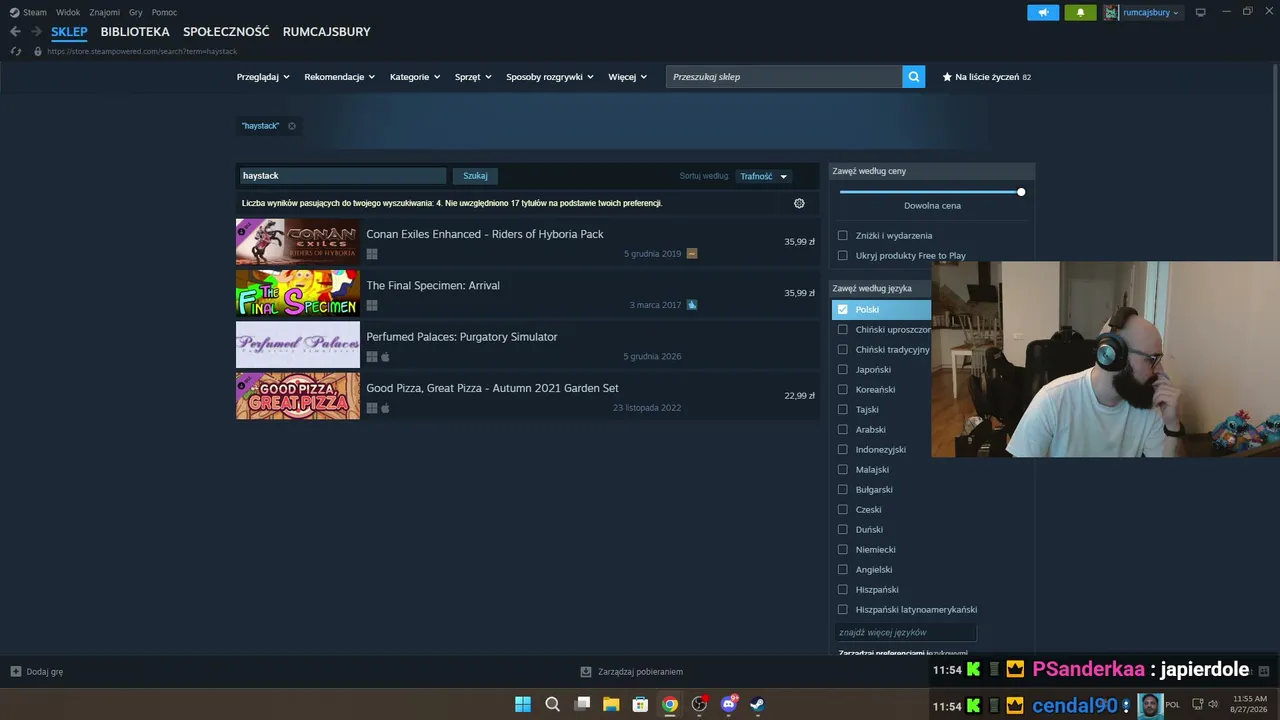Open Microsoft Store from the taskbar
This screenshot has width=1280, height=720.
(640, 704)
